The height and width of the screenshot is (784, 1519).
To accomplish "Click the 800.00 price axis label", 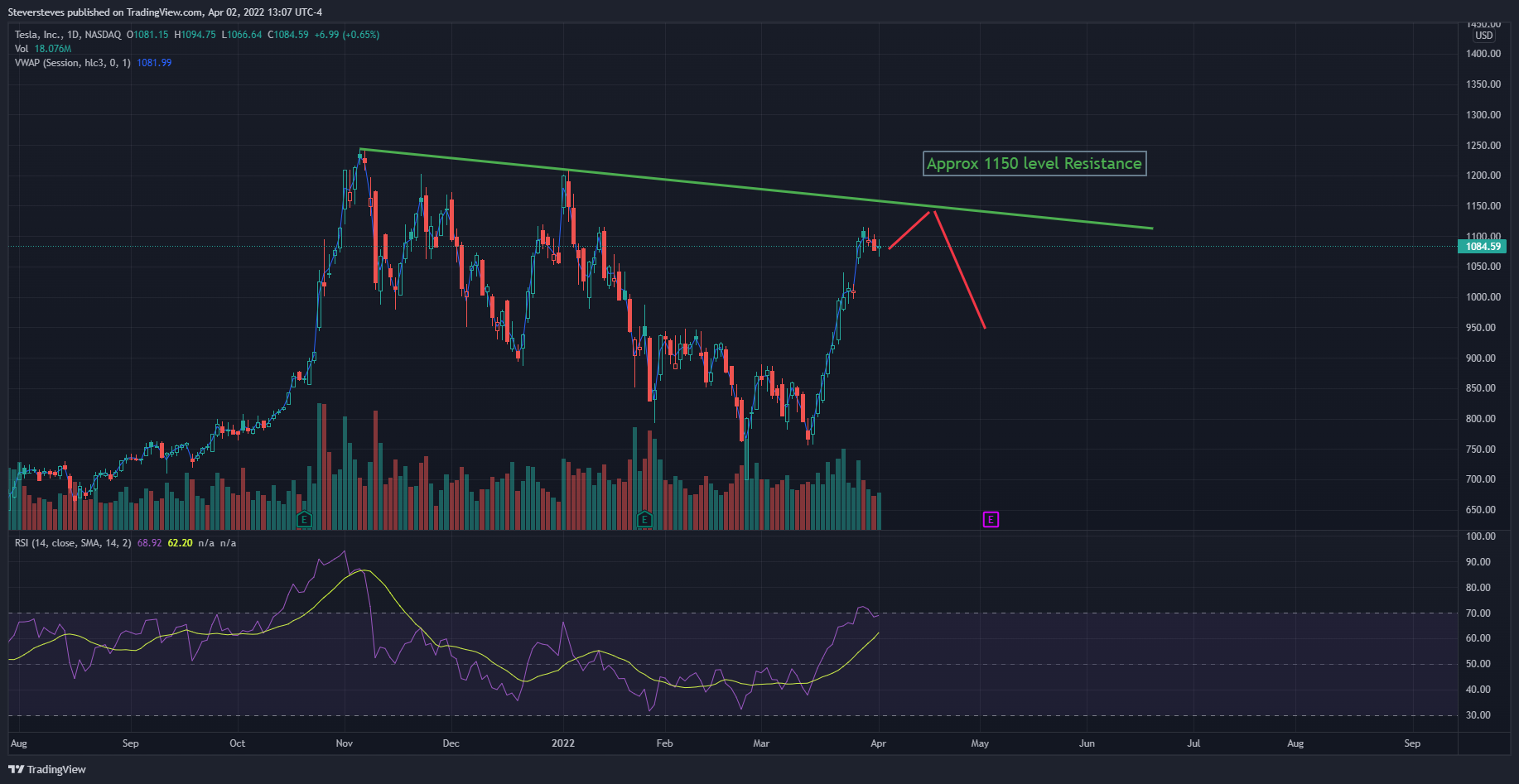I will click(1480, 419).
